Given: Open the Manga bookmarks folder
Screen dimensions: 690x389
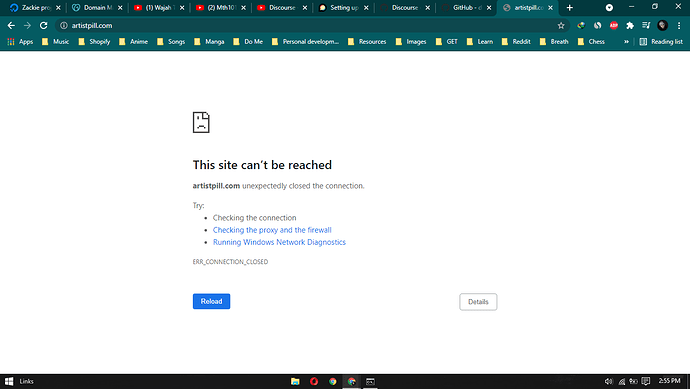Looking at the screenshot, I should pyautogui.click(x=209, y=41).
